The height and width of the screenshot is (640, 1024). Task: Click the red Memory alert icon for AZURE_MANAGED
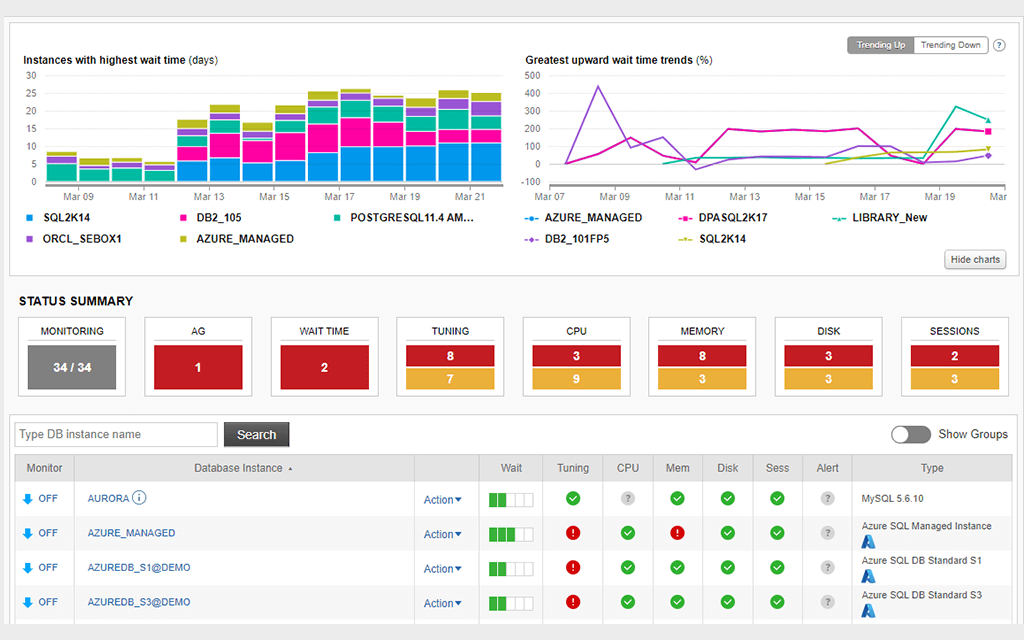pyautogui.click(x=677, y=533)
